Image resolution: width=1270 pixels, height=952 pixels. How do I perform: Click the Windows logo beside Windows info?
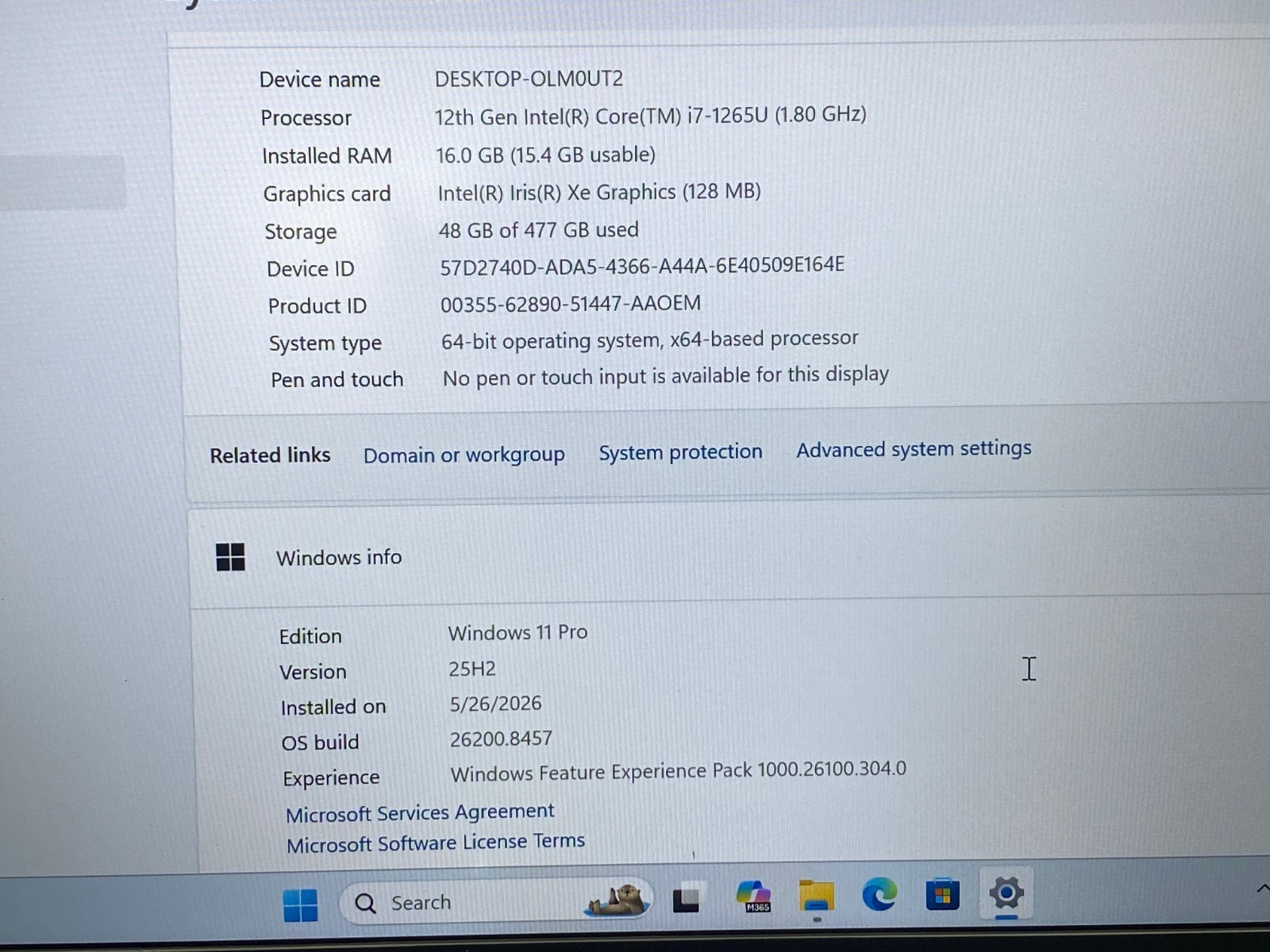pyautogui.click(x=230, y=557)
